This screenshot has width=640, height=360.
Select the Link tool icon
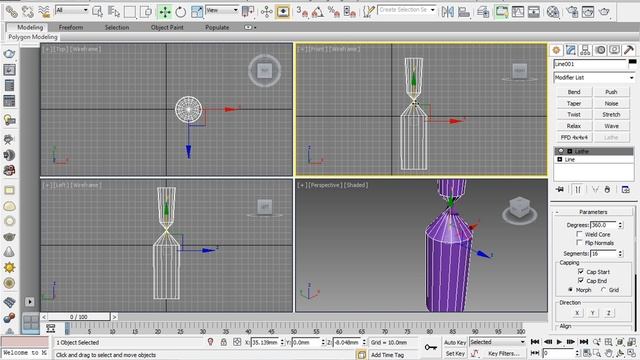tap(11, 11)
